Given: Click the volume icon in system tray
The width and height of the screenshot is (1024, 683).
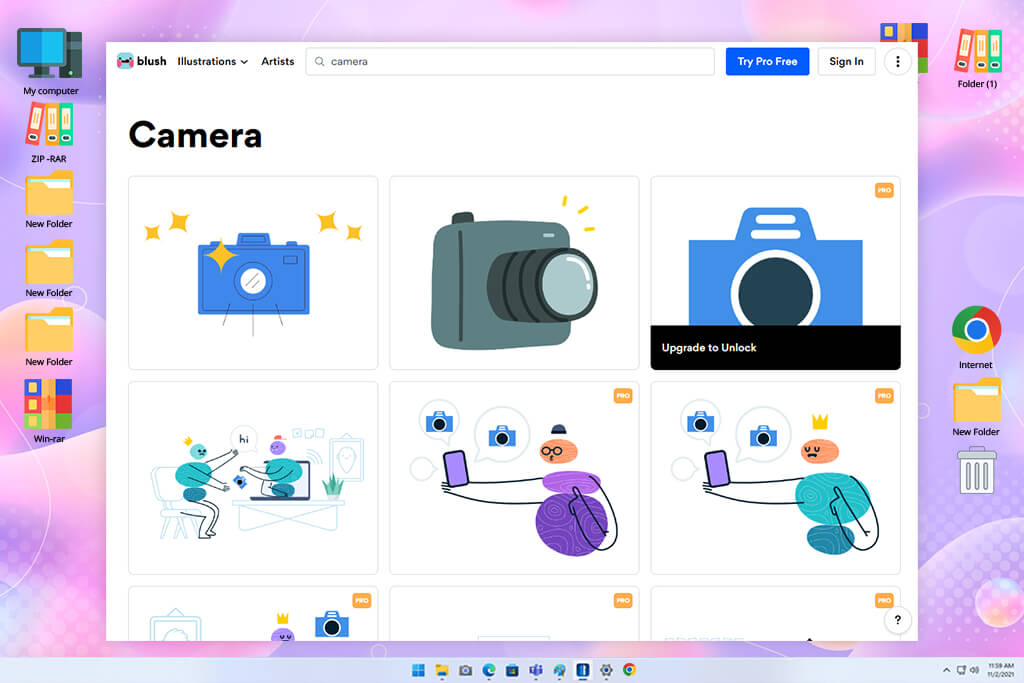Looking at the screenshot, I should click(974, 670).
